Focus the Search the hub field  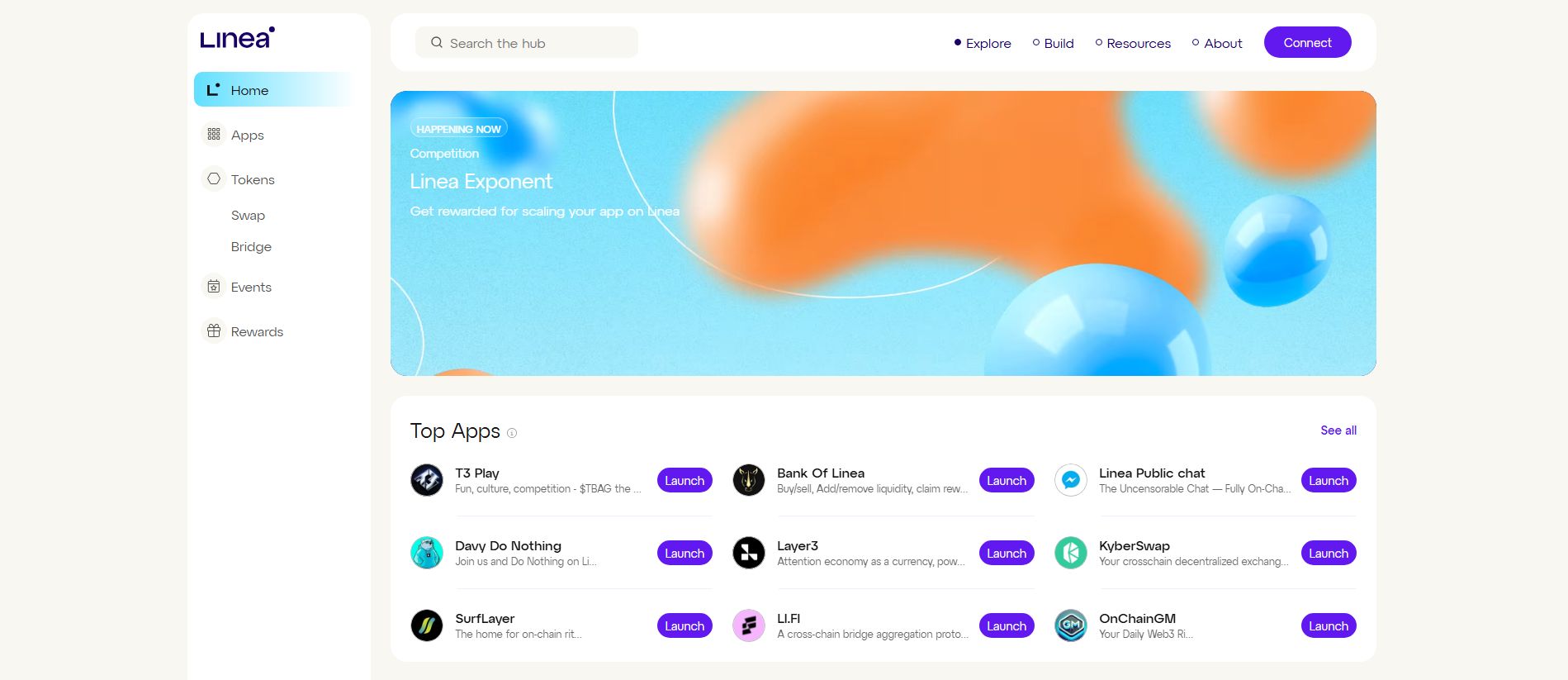click(527, 42)
